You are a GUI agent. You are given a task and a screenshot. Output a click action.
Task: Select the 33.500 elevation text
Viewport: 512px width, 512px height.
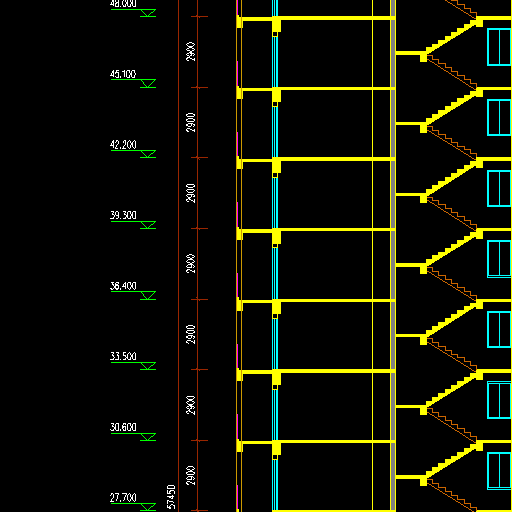coord(123,356)
